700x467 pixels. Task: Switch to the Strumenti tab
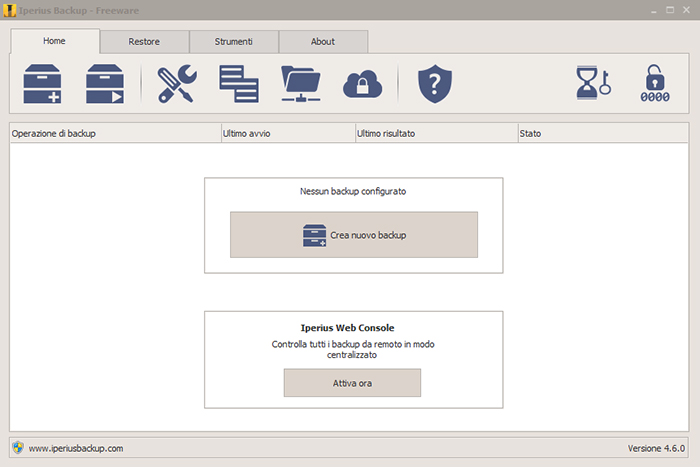(233, 42)
